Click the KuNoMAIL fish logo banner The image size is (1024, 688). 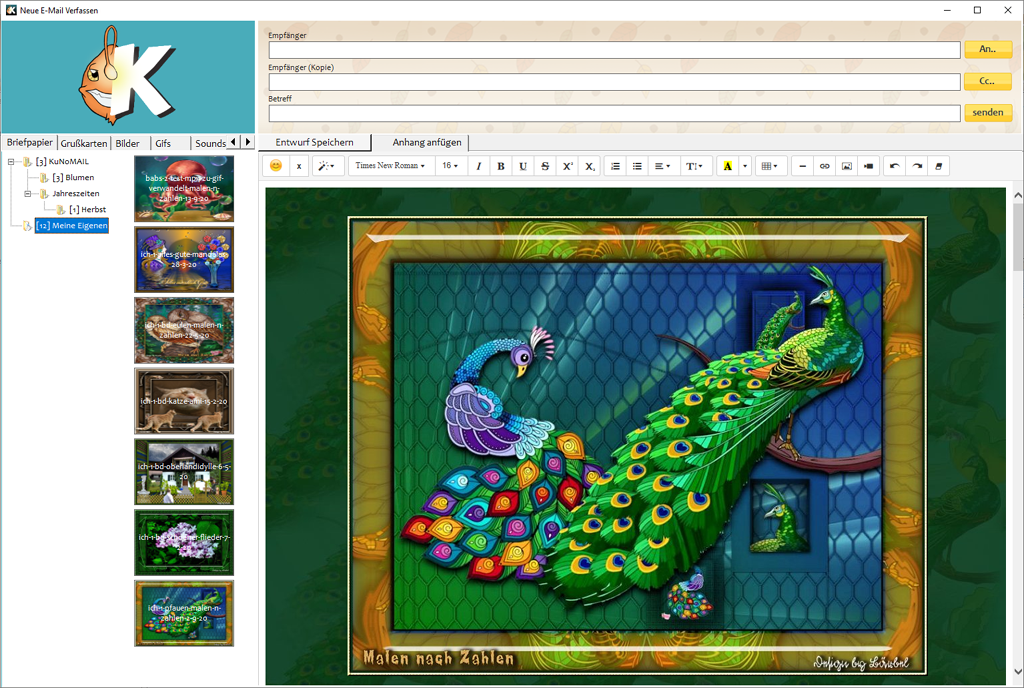point(128,77)
